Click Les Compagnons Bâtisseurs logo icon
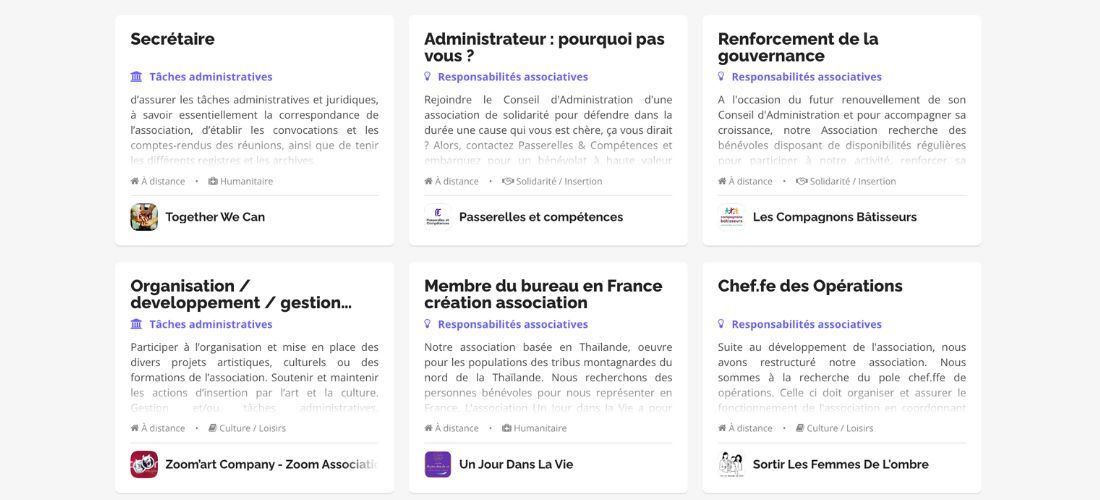The height and width of the screenshot is (500, 1100). click(732, 217)
